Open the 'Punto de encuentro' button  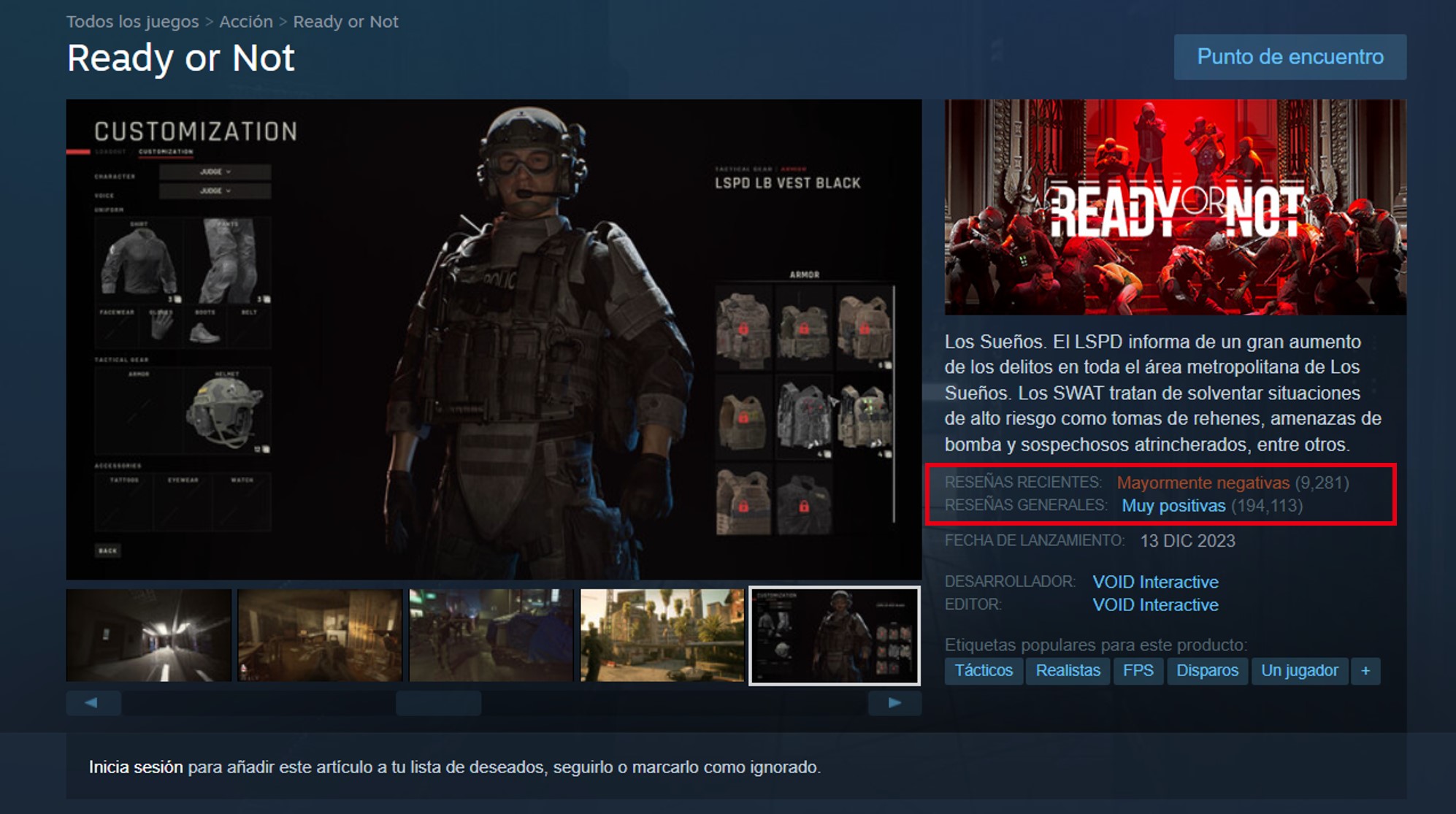(x=1290, y=57)
